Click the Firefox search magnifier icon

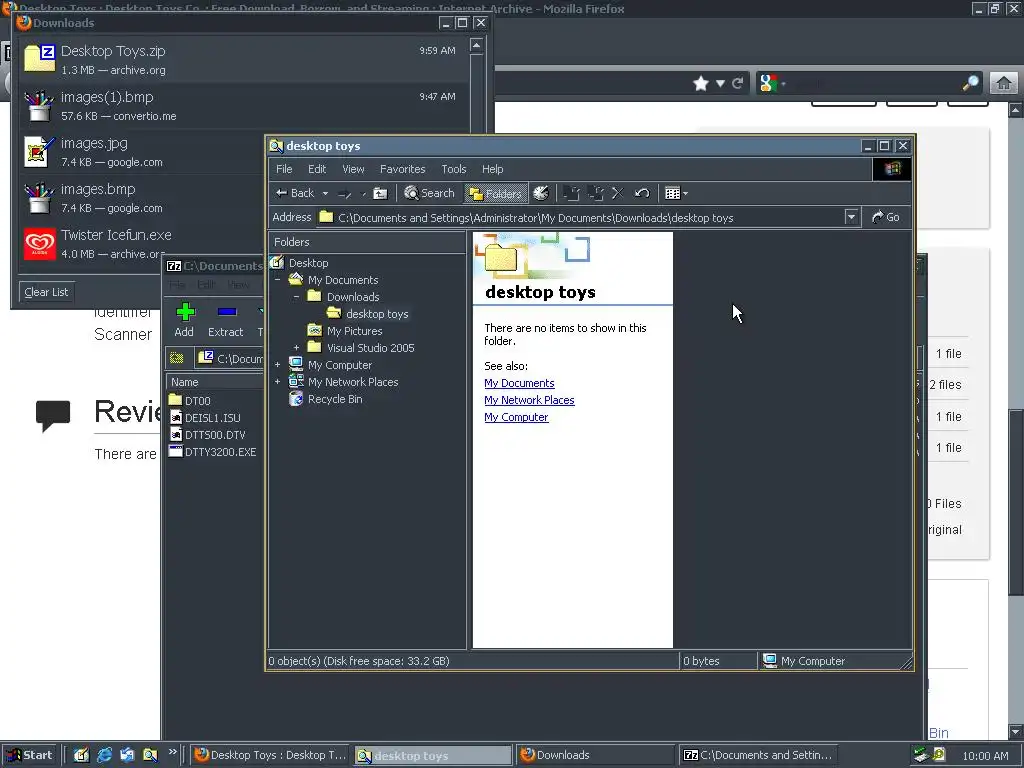[971, 84]
